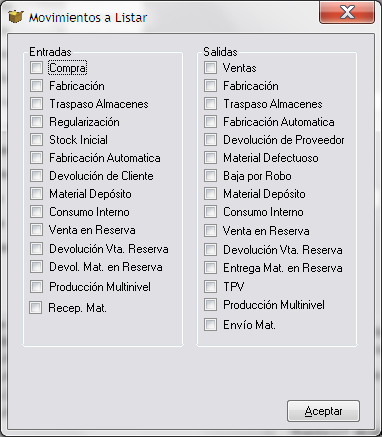Check the TPV checkbox
This screenshot has width=382, height=437.
click(x=210, y=286)
